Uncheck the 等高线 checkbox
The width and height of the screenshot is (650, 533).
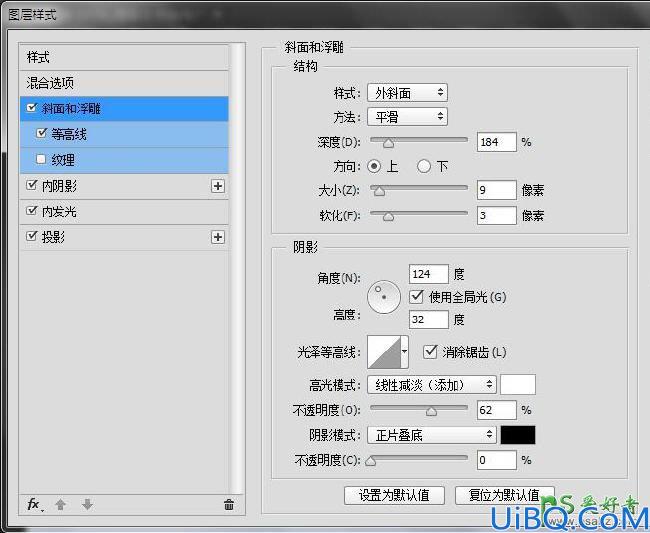click(x=41, y=133)
